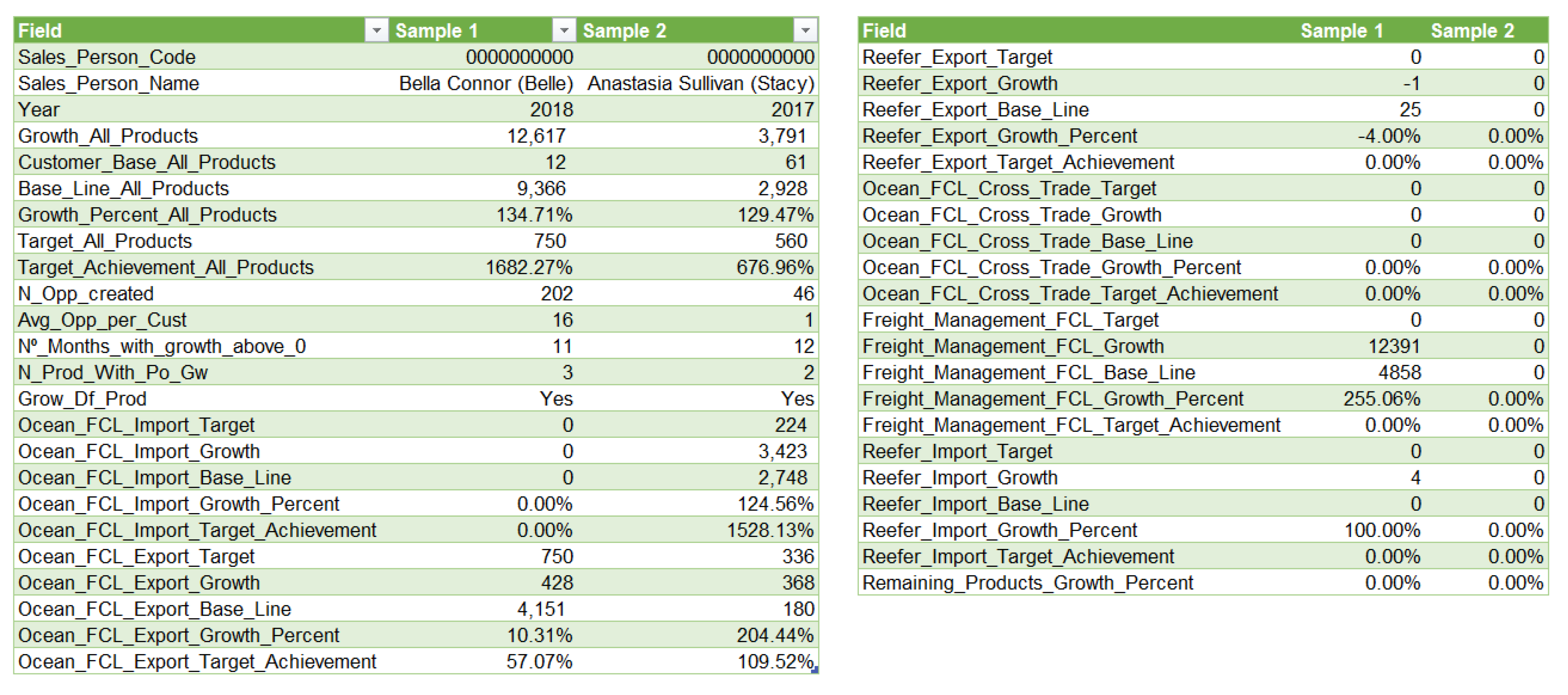
Task: Click the "Anastasia Sullivan (Stacy)" cell
Action: (x=700, y=84)
